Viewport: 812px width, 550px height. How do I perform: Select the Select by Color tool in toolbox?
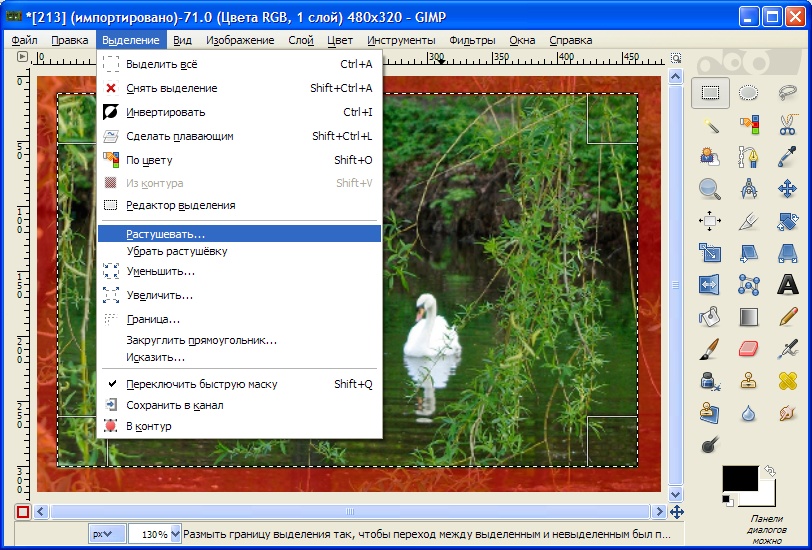[748, 125]
